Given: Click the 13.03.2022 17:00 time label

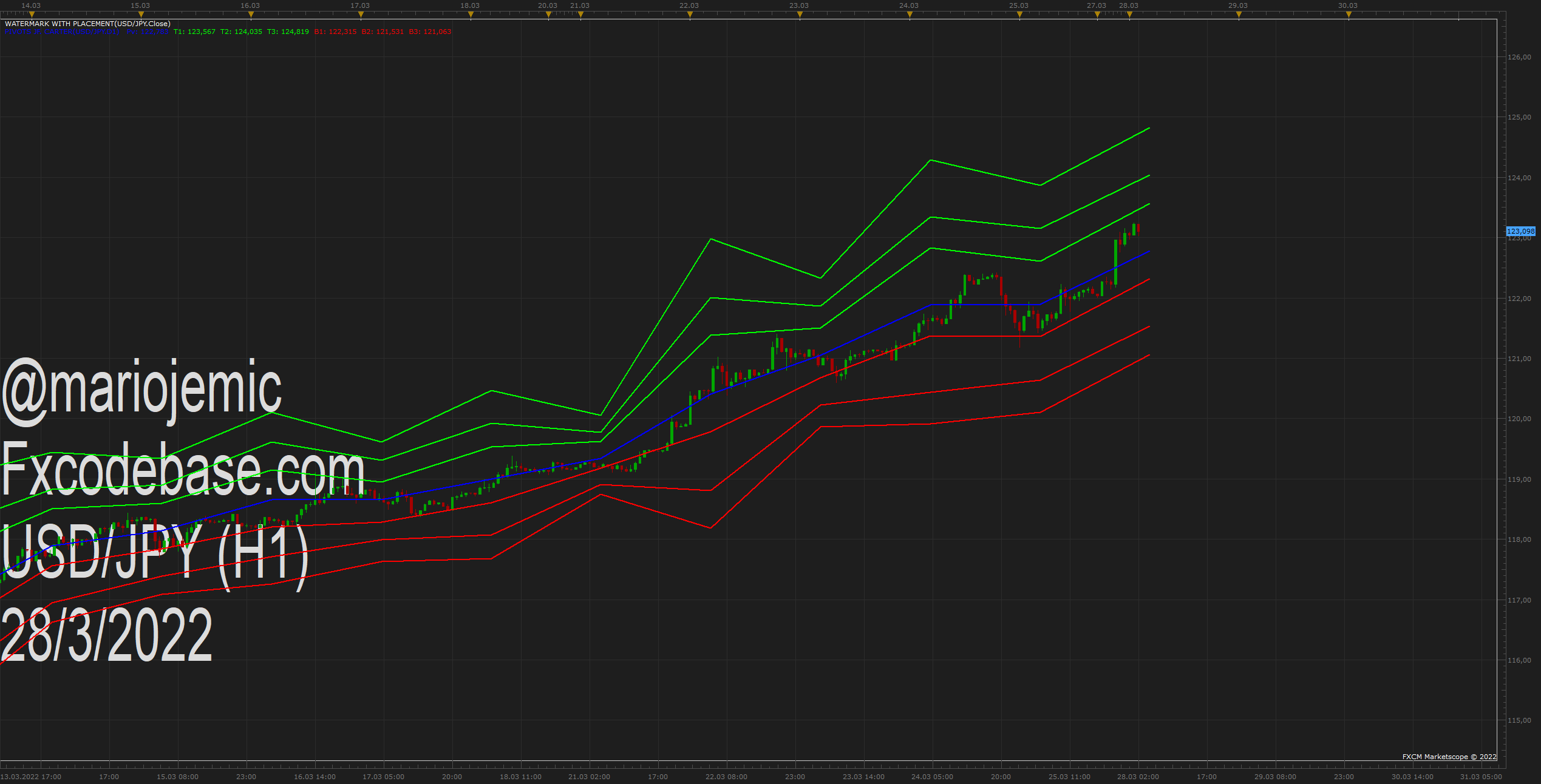Looking at the screenshot, I should 31,777.
